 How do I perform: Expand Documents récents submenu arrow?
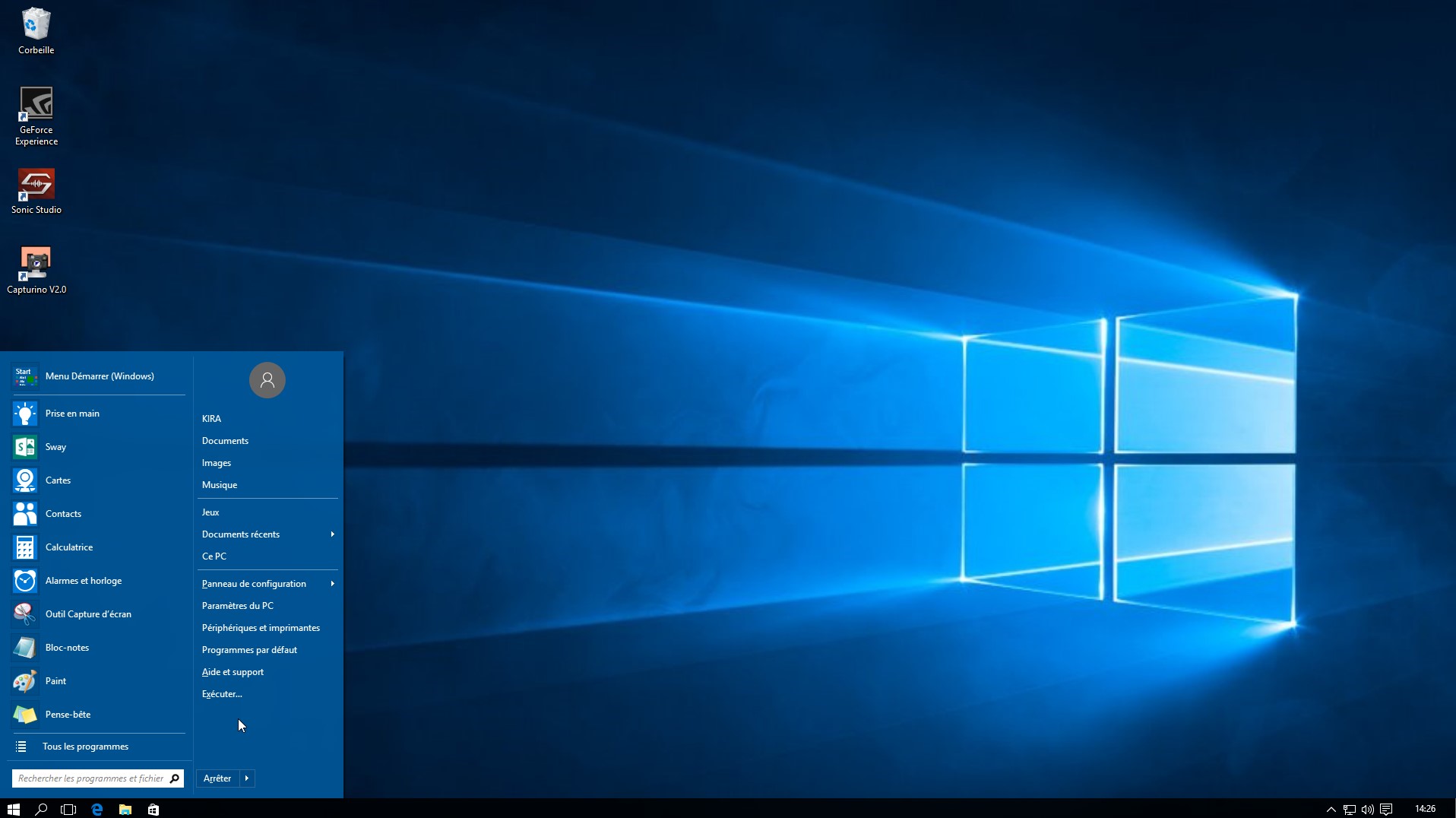tap(332, 534)
